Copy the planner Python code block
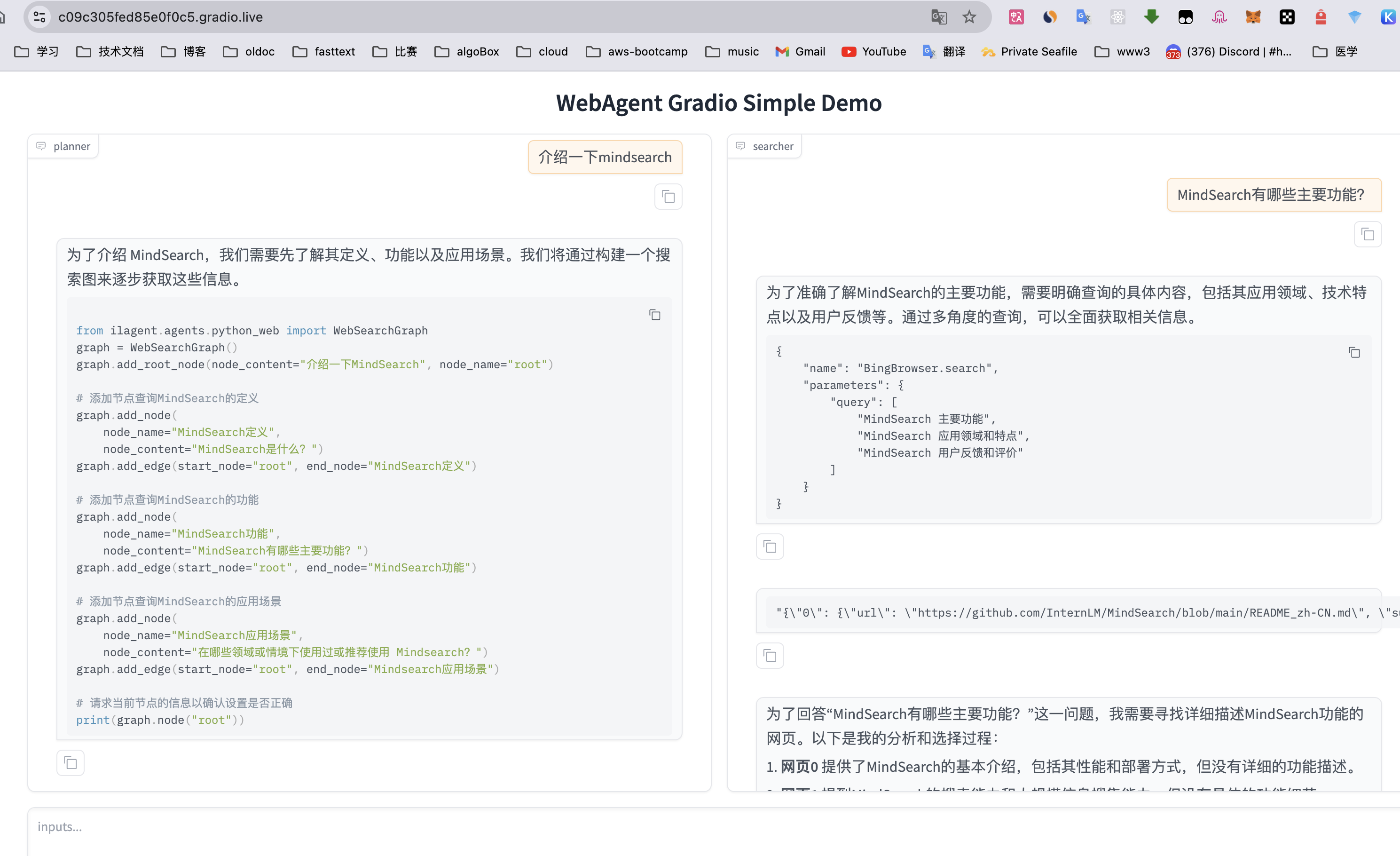1400x856 pixels. 654,315
